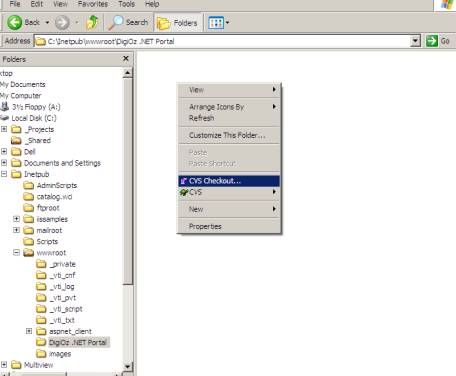Expand the aspnet_client folder node
Viewport: 456px width, 376px height.
tap(29, 331)
